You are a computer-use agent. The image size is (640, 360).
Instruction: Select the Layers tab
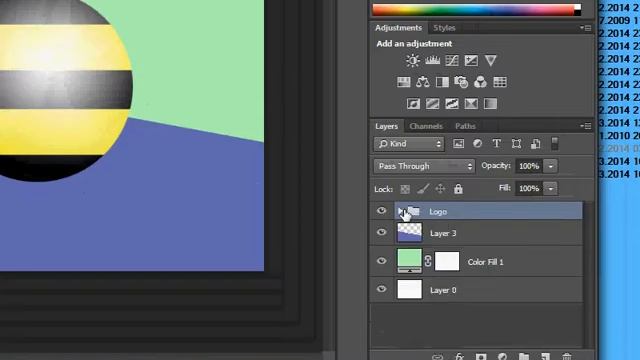[x=387, y=126]
